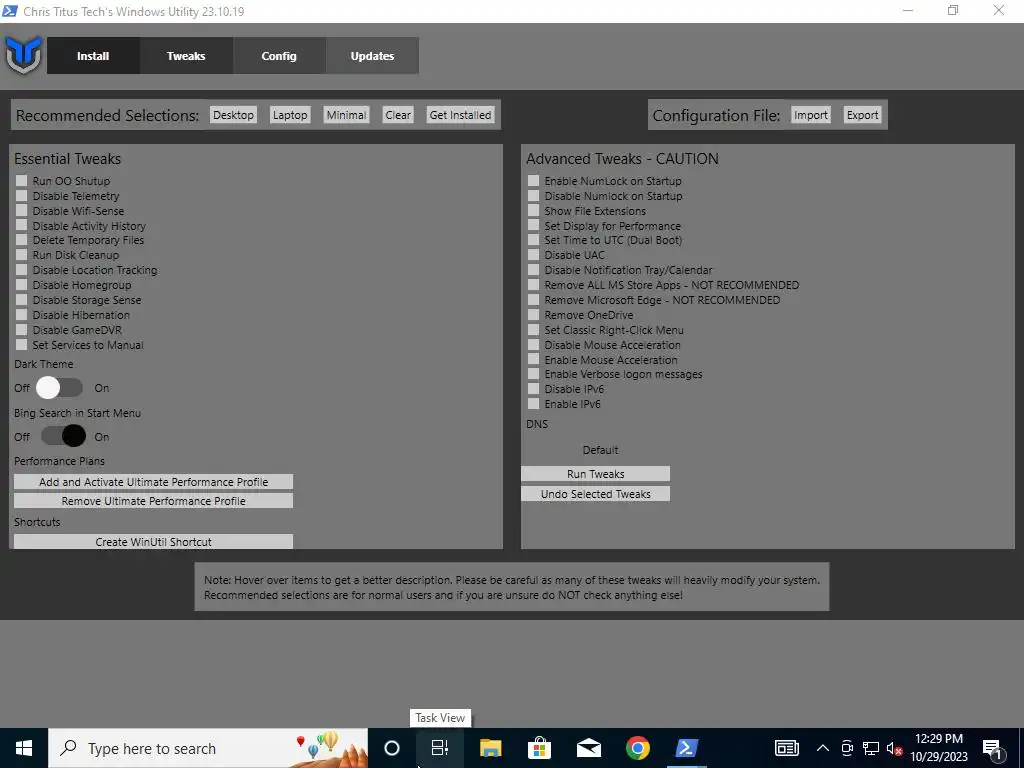
Task: Open News and interests taskbar widget
Action: pos(786,748)
